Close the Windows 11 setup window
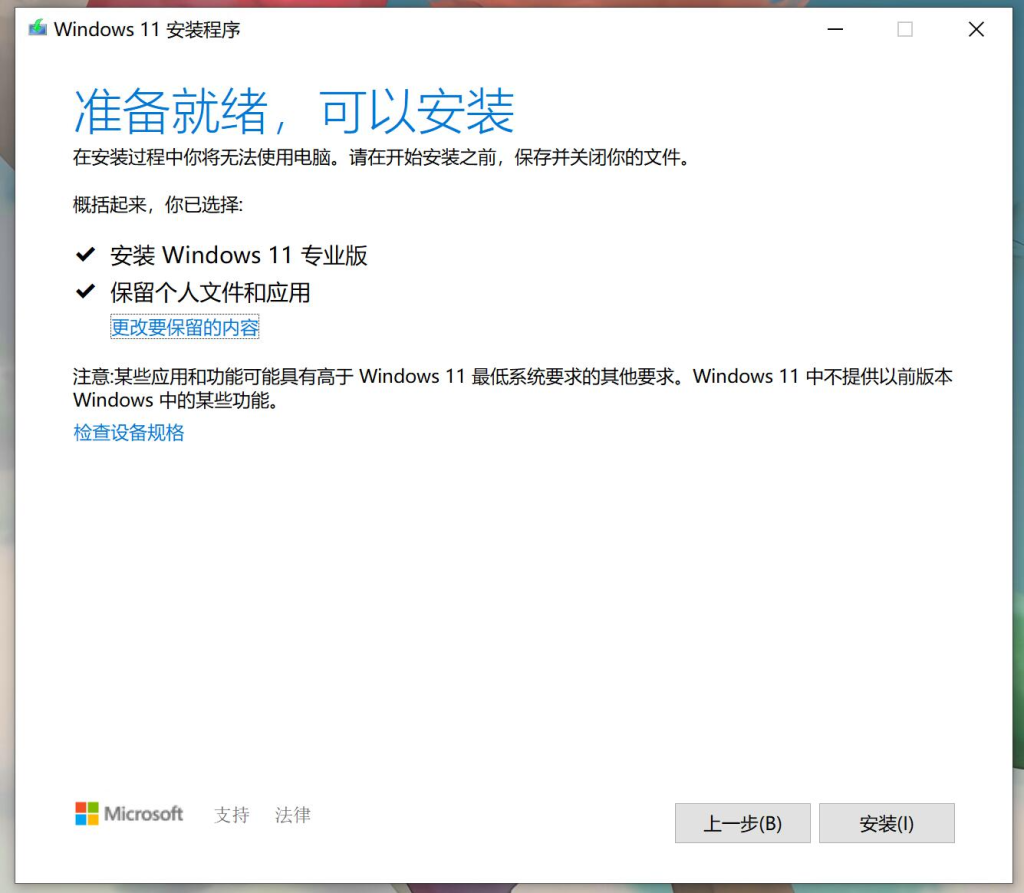Screen dimensions: 1024x893 [976, 29]
